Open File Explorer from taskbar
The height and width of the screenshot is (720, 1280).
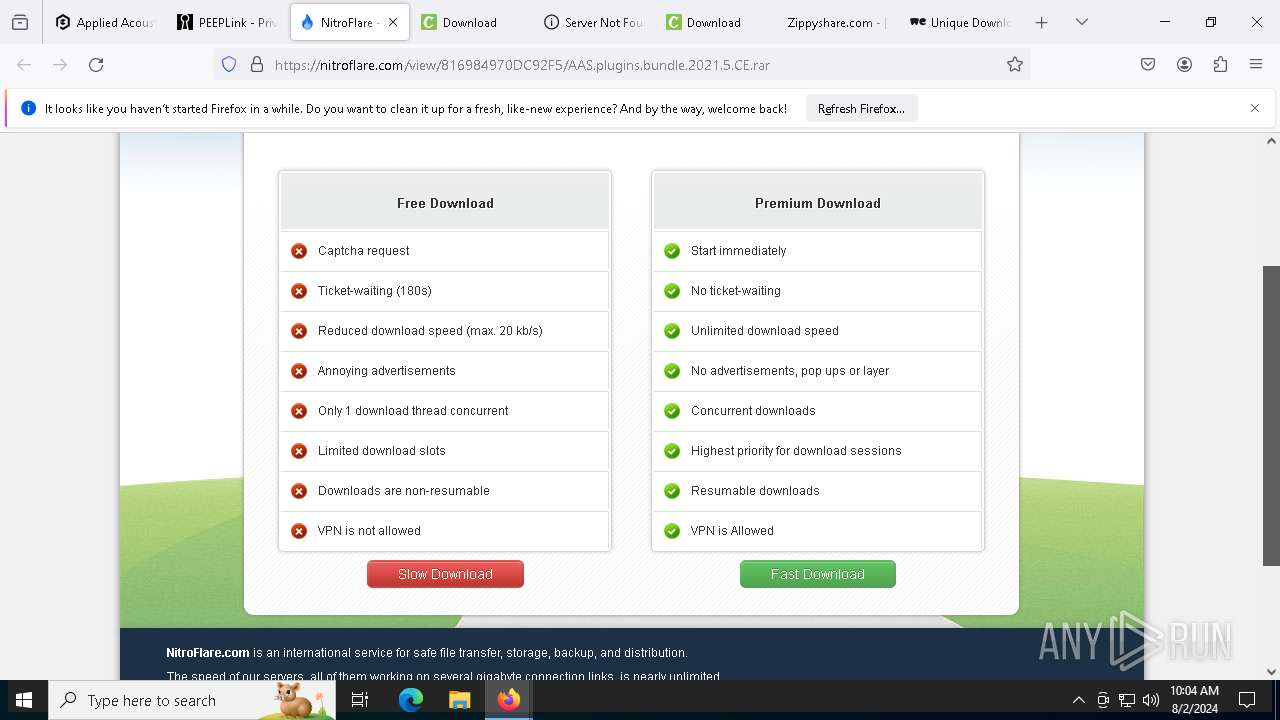point(459,700)
